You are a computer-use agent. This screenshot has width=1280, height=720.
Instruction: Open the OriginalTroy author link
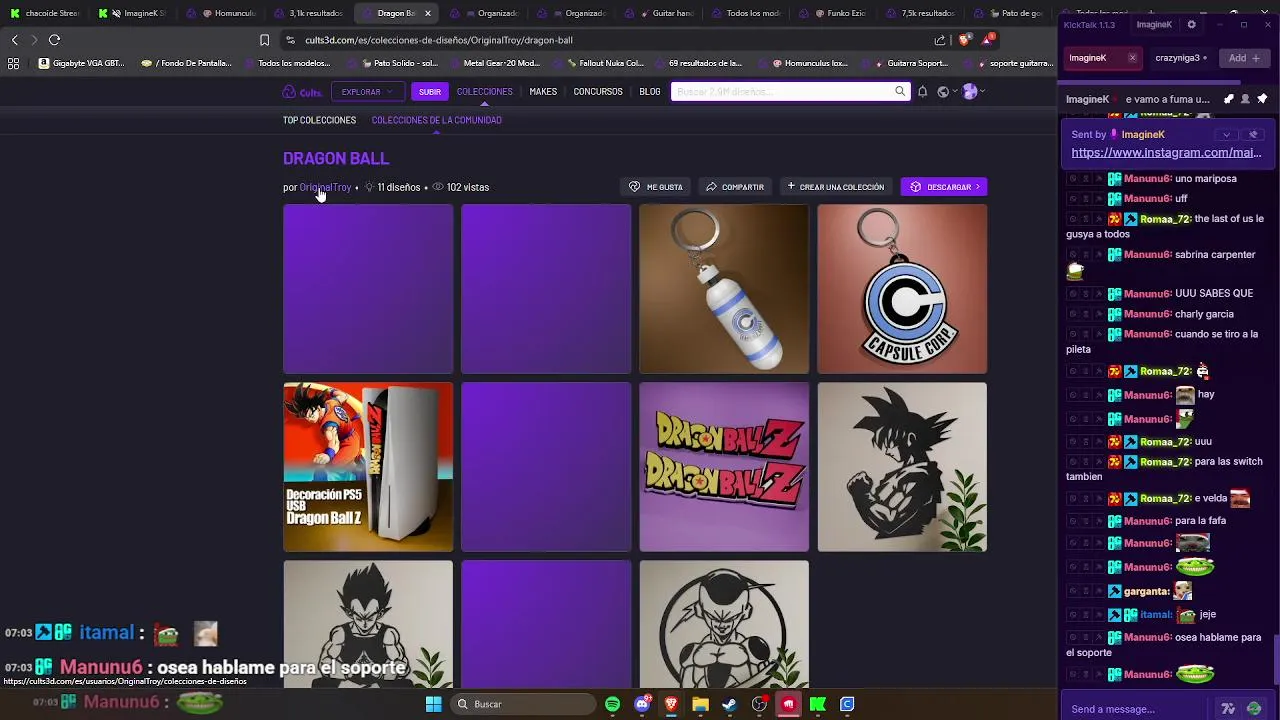(325, 187)
